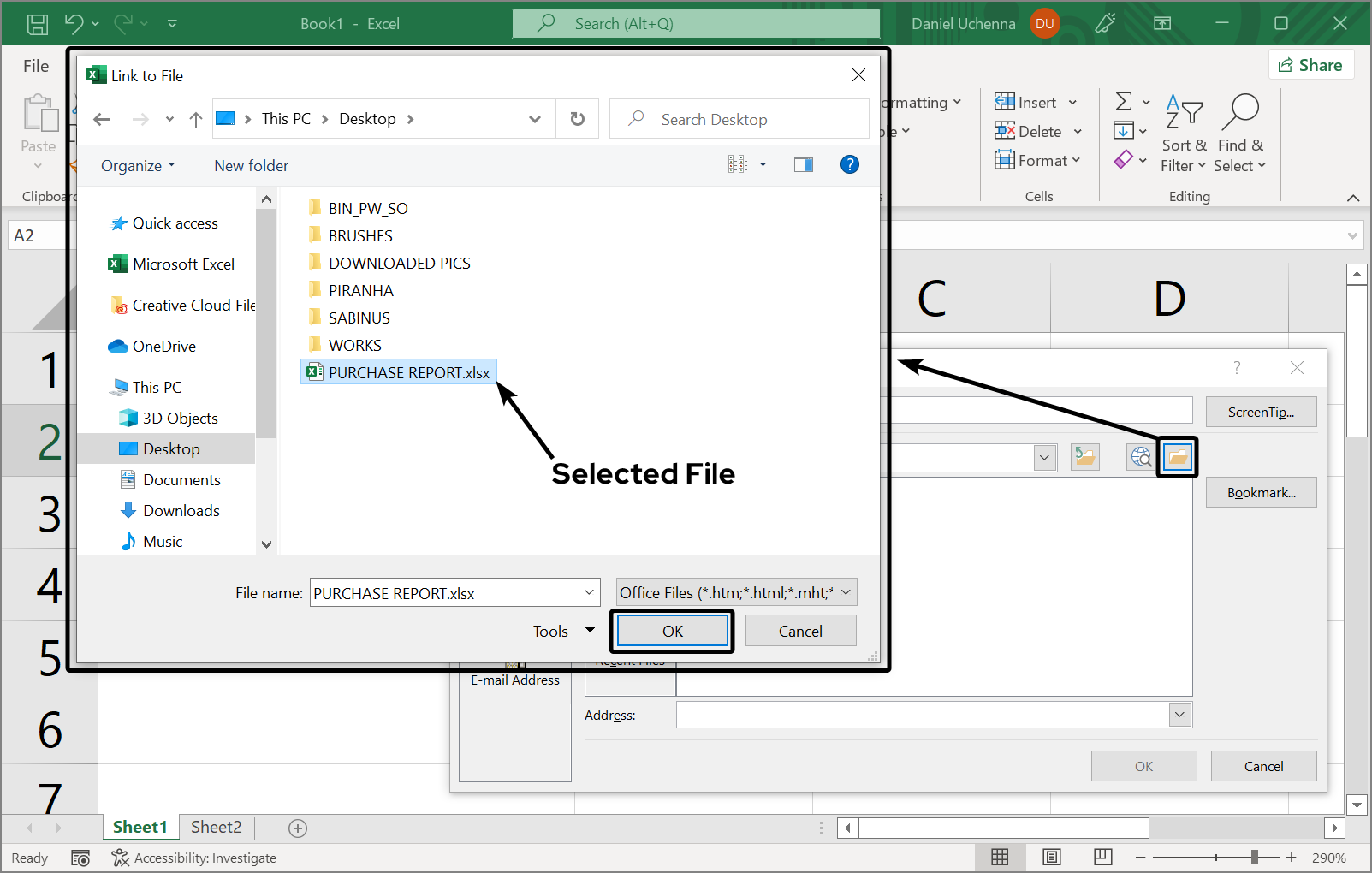Open the File ribbon tab
Viewport: 1372px width, 873px height.
(x=36, y=66)
